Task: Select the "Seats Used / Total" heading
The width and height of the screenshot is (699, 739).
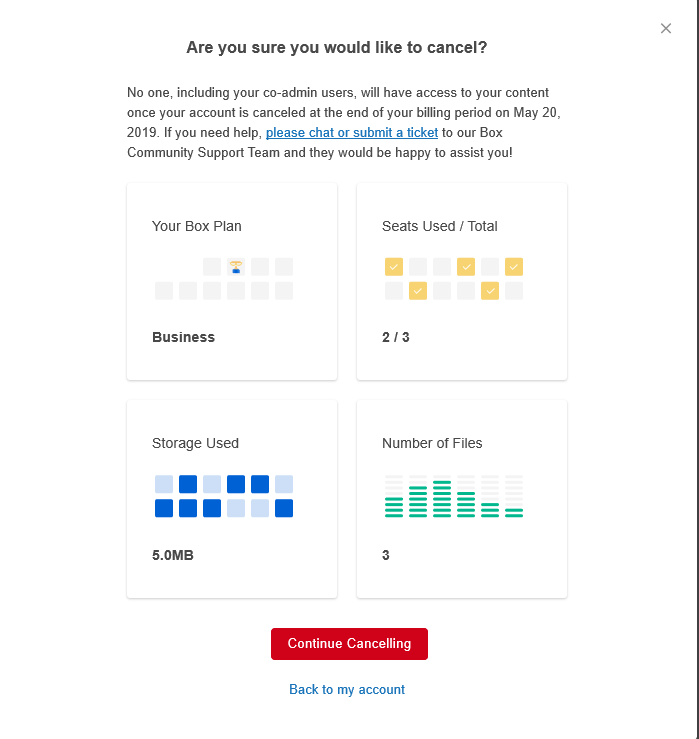Action: pyautogui.click(x=440, y=226)
